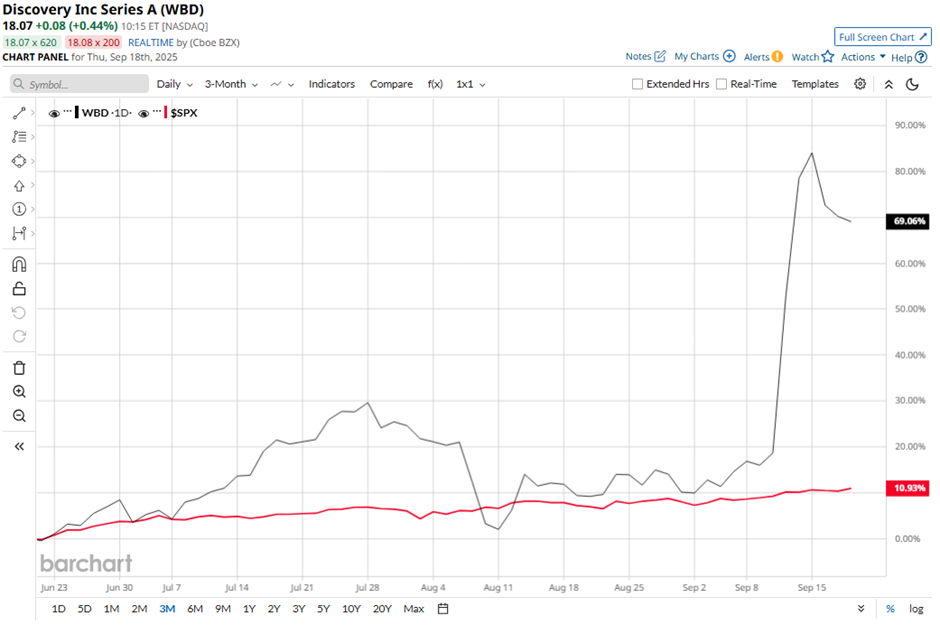
Task: Select the 2Y time range
Action: 274,609
